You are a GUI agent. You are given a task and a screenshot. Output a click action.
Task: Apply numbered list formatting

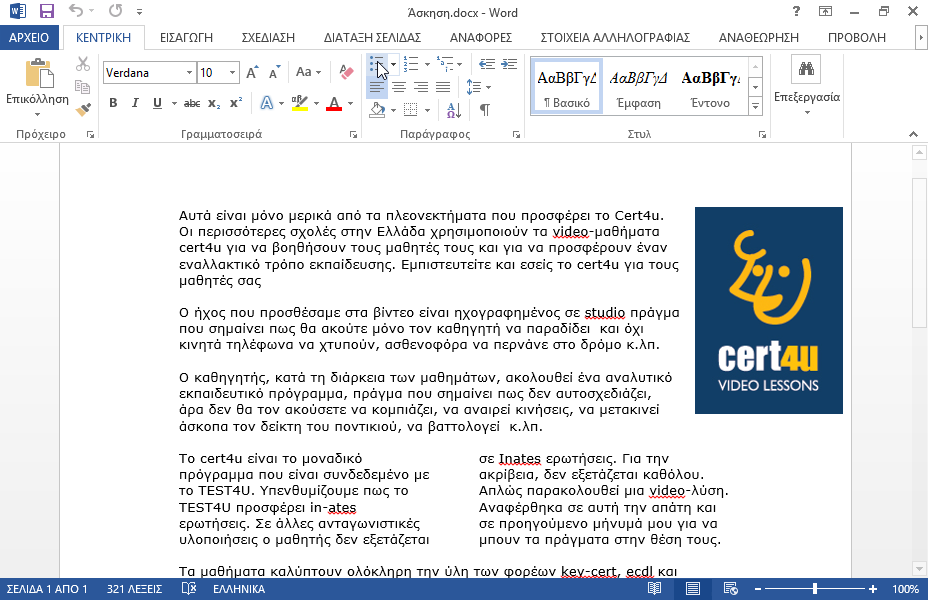(x=411, y=64)
